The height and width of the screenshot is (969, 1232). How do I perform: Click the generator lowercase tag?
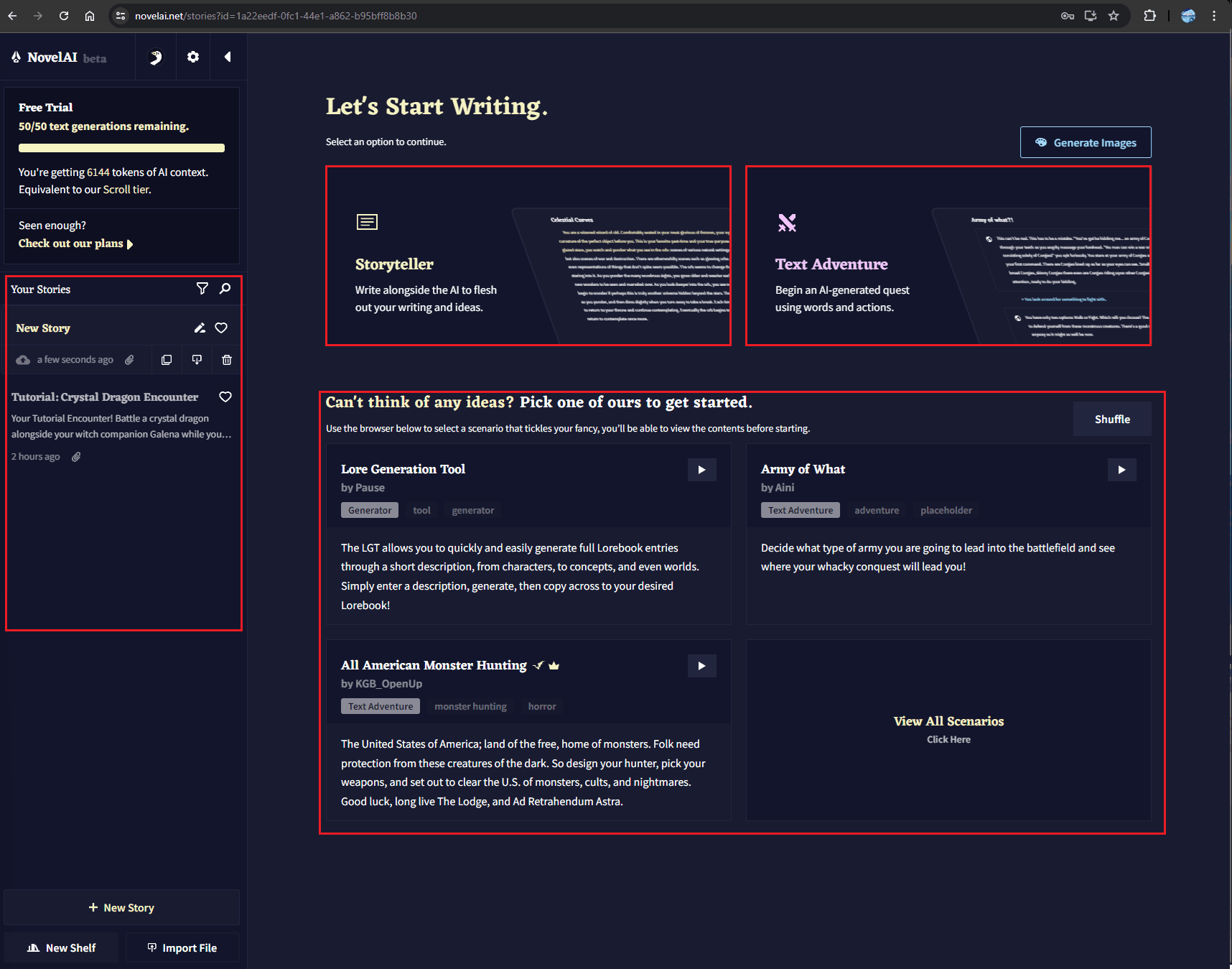point(473,510)
